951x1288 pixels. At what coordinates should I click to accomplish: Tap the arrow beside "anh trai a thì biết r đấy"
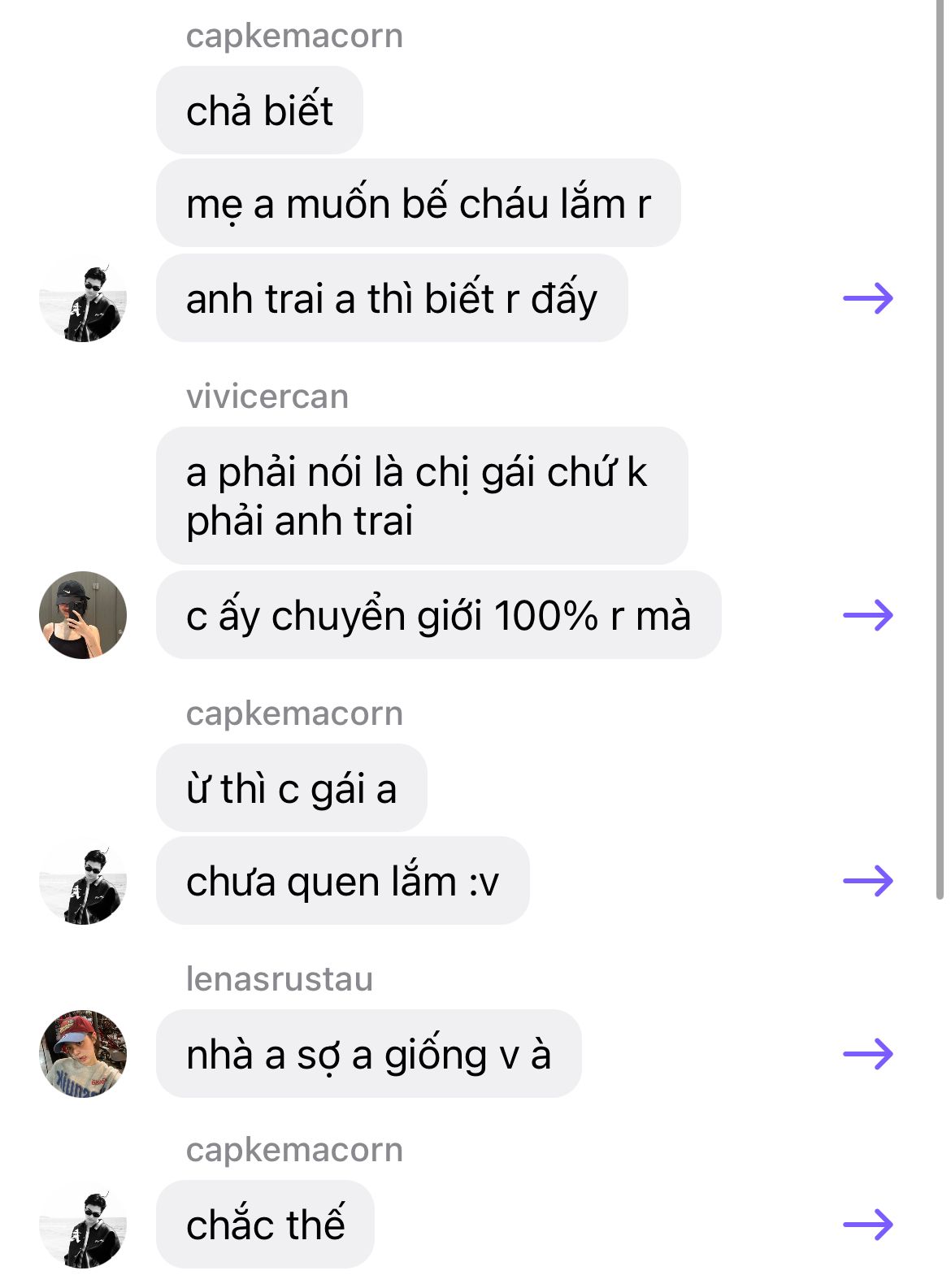pos(868,298)
